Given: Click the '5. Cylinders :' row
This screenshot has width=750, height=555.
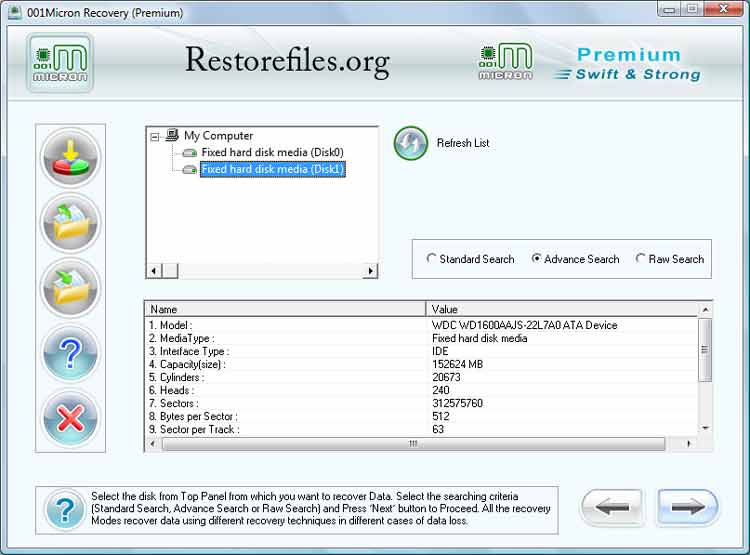Looking at the screenshot, I should point(421,377).
